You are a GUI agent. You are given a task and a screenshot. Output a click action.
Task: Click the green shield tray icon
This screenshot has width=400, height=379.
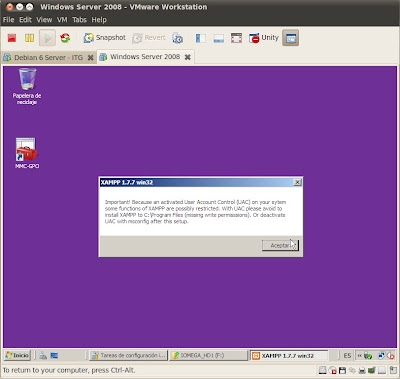368,356
